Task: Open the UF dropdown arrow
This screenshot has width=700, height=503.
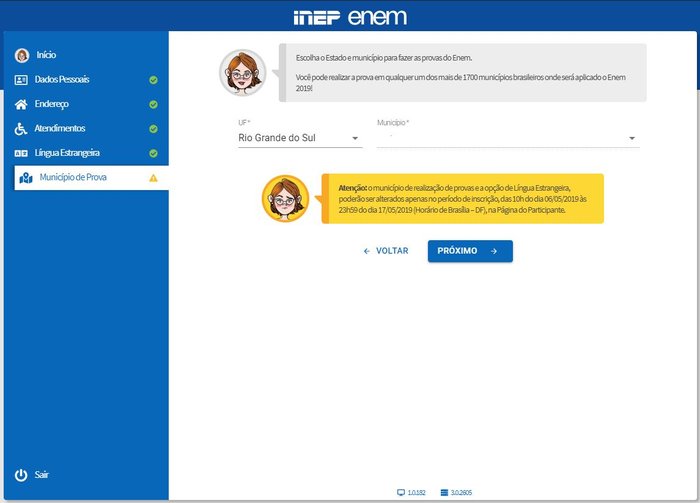Action: click(355, 138)
